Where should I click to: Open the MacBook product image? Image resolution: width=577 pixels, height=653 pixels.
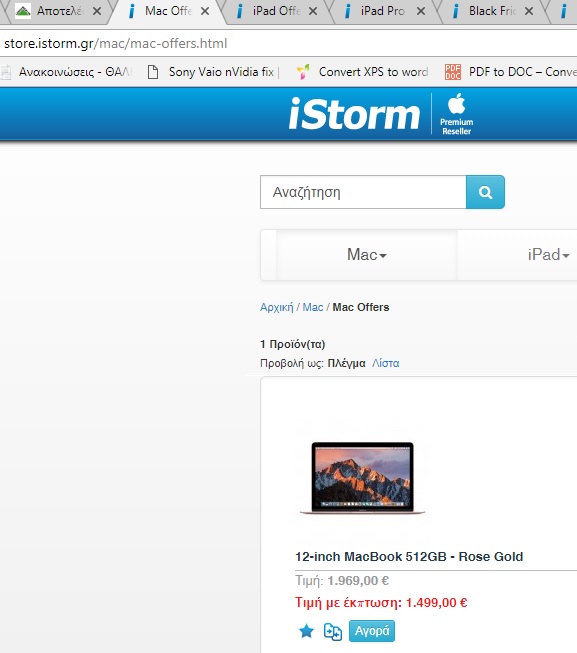[x=362, y=478]
